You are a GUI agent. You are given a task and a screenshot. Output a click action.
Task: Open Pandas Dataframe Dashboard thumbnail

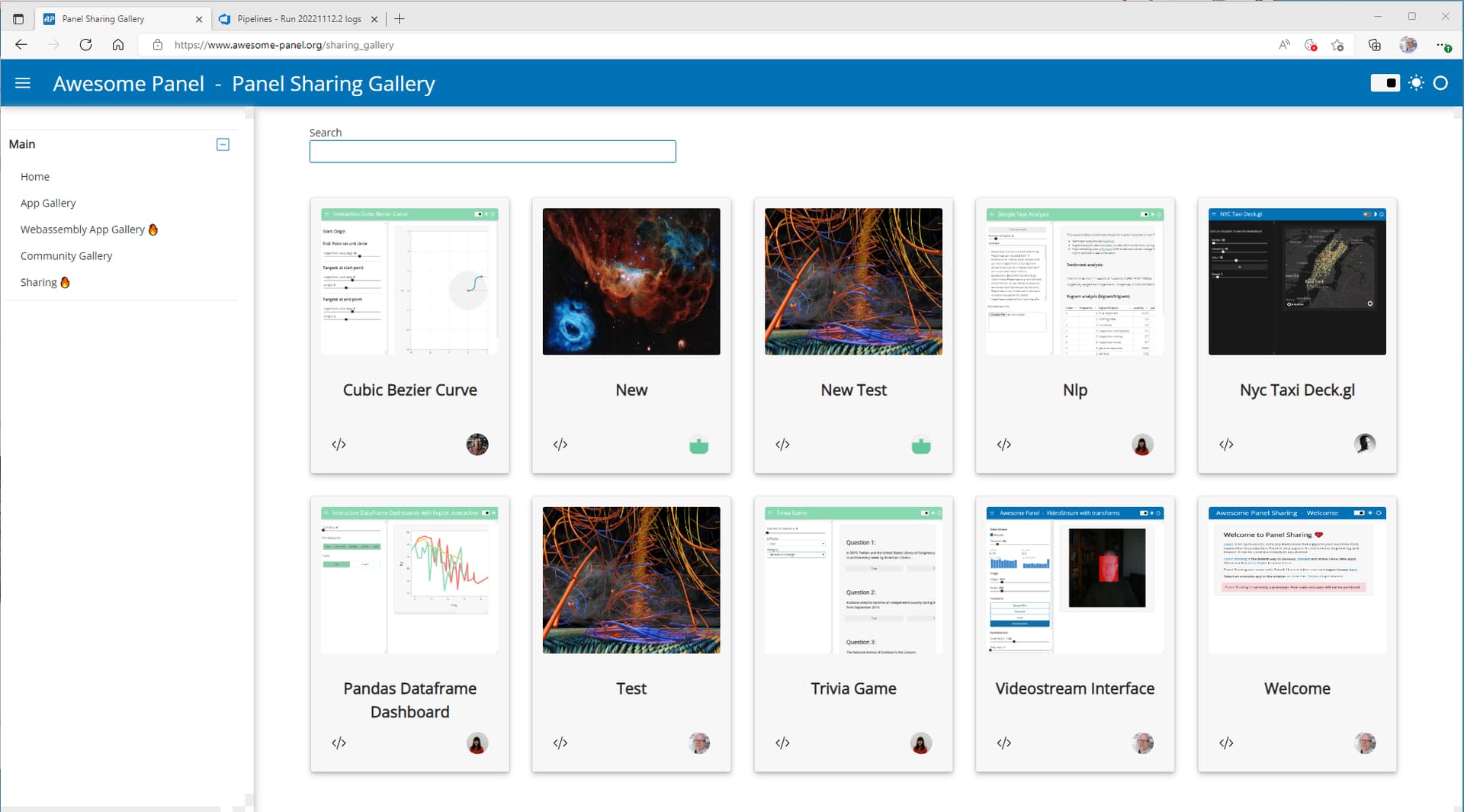409,580
